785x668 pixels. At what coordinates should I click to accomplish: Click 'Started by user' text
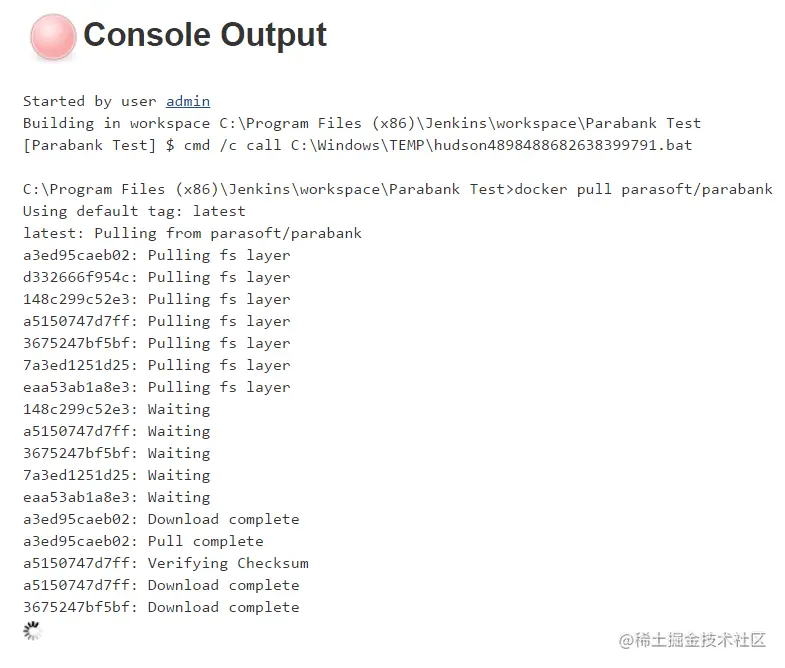(90, 101)
